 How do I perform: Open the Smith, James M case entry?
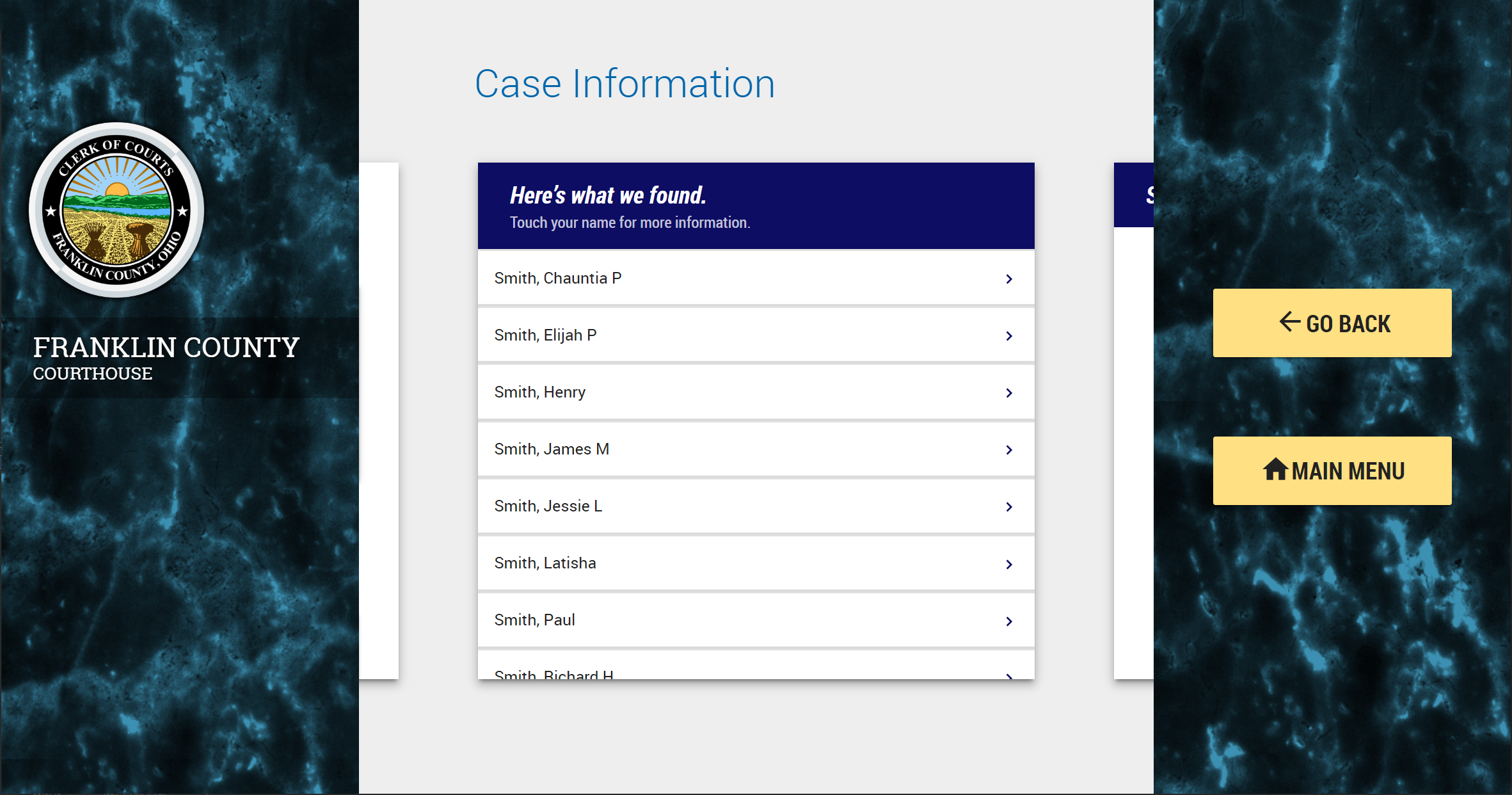click(551, 449)
